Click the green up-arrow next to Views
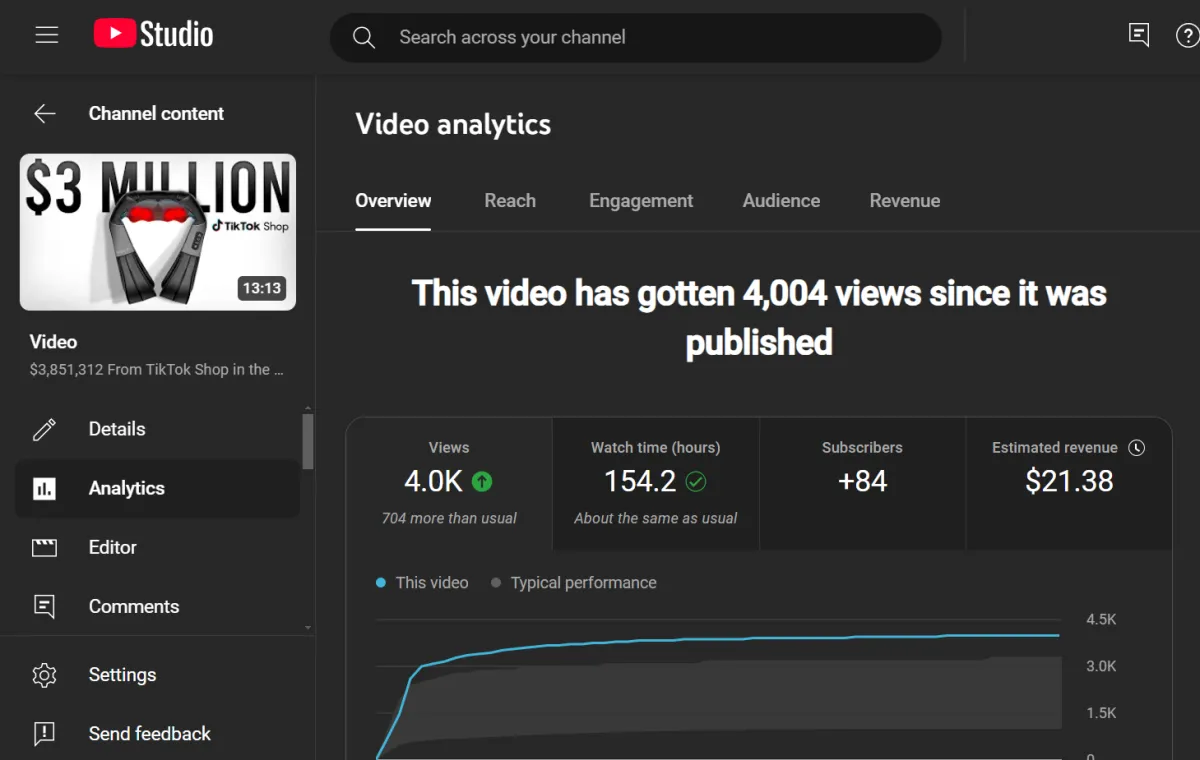The height and width of the screenshot is (760, 1200). (482, 482)
